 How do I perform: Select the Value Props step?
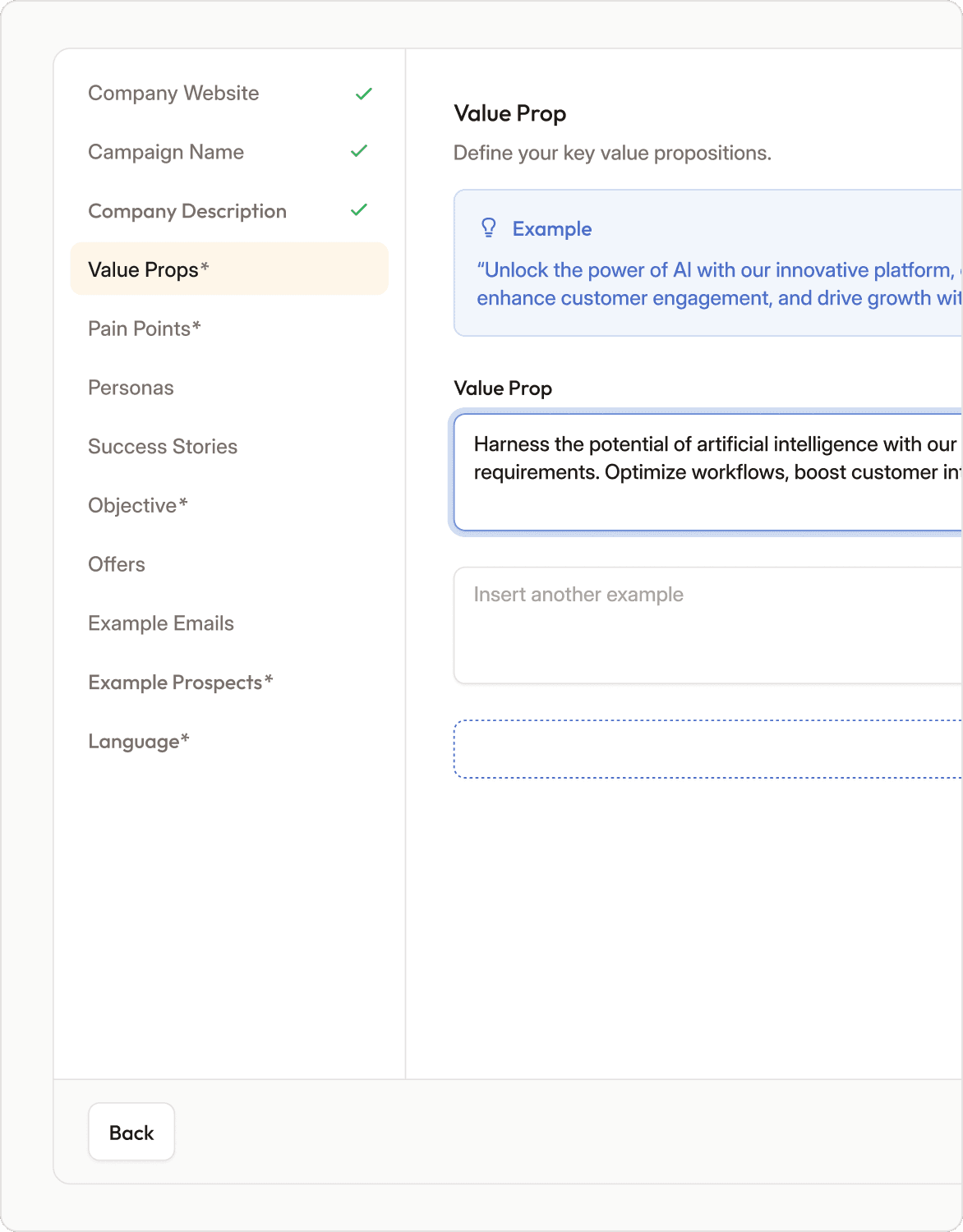click(229, 269)
